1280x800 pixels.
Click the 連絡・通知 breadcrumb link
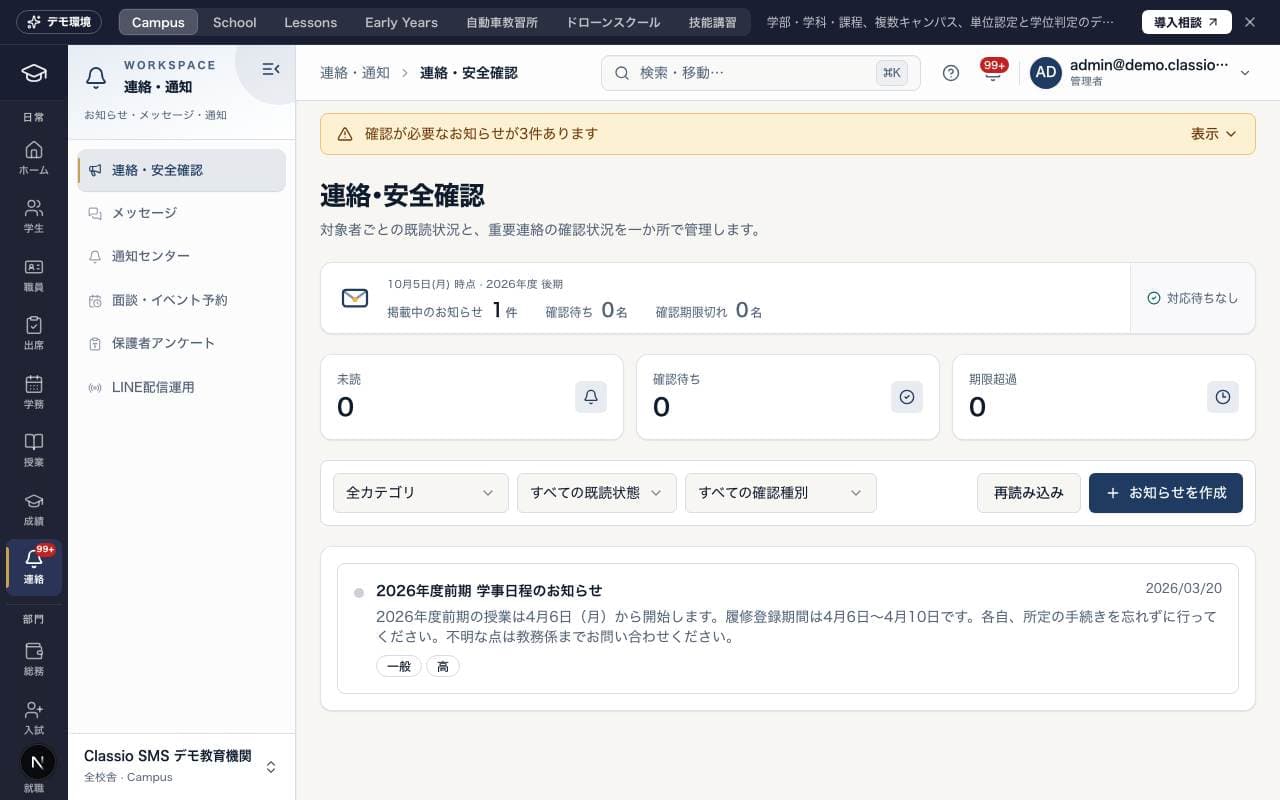[x=355, y=73]
